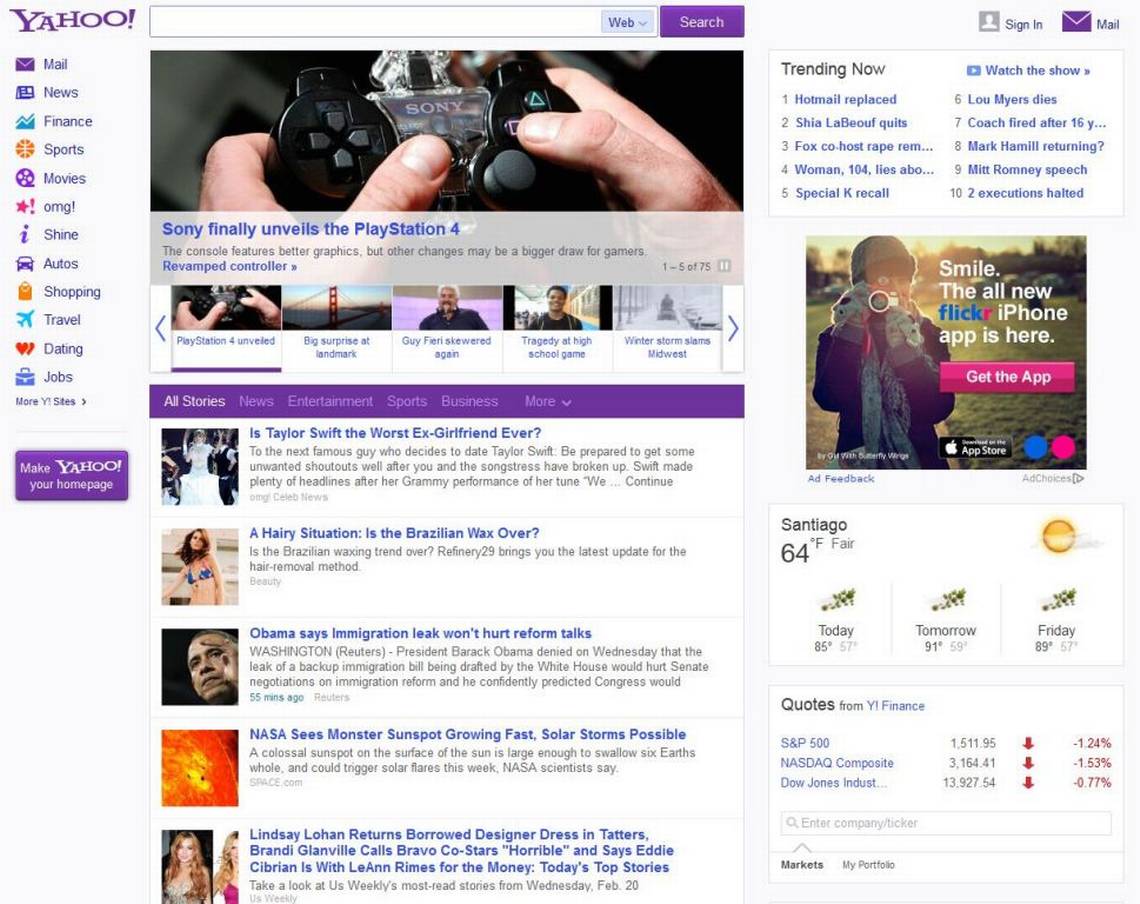
Task: Select the All Stories tab
Action: click(x=194, y=401)
